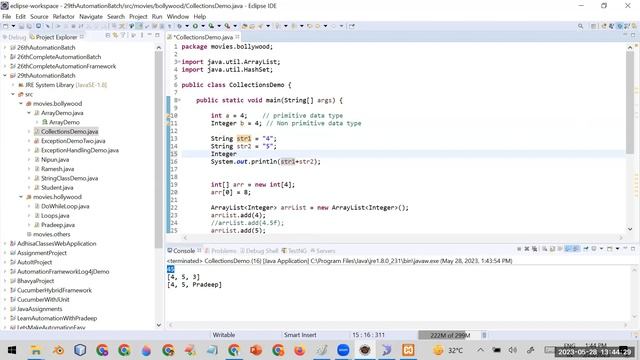Screen dimensions: 640x360
Task: Click Remove Launch icon in Console toolbar
Action: [527, 249]
